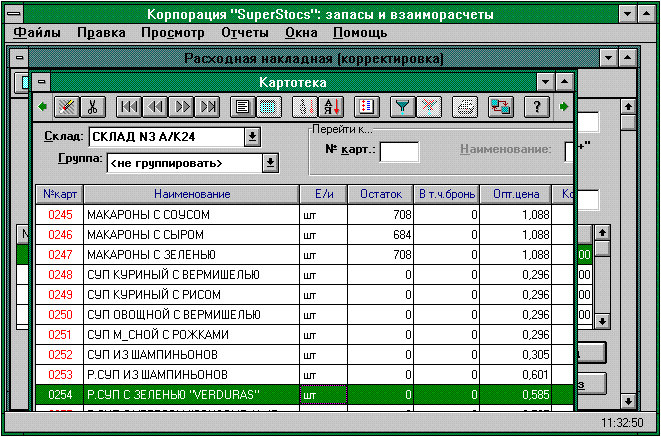Switch to form view icon with text lines
Image resolution: width=661 pixels, height=437 pixels.
coord(242,107)
